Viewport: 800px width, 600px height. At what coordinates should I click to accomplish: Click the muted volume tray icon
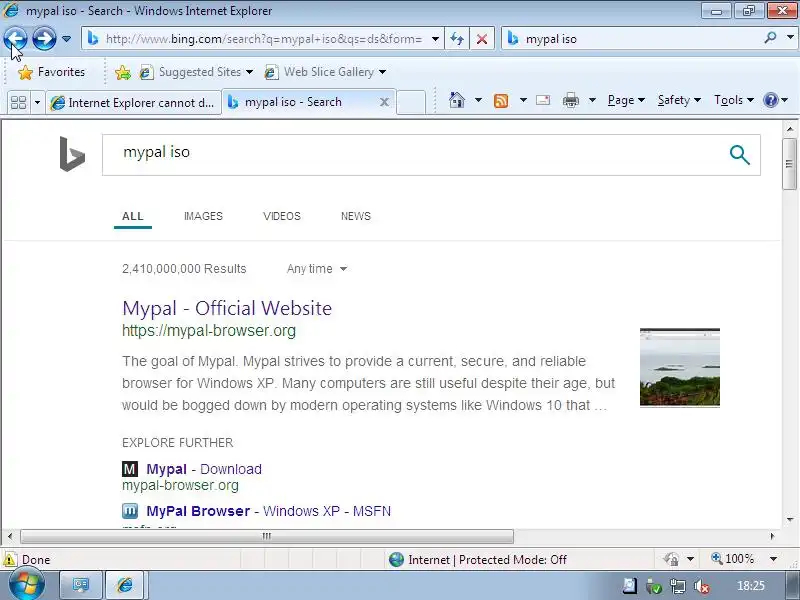coord(702,586)
